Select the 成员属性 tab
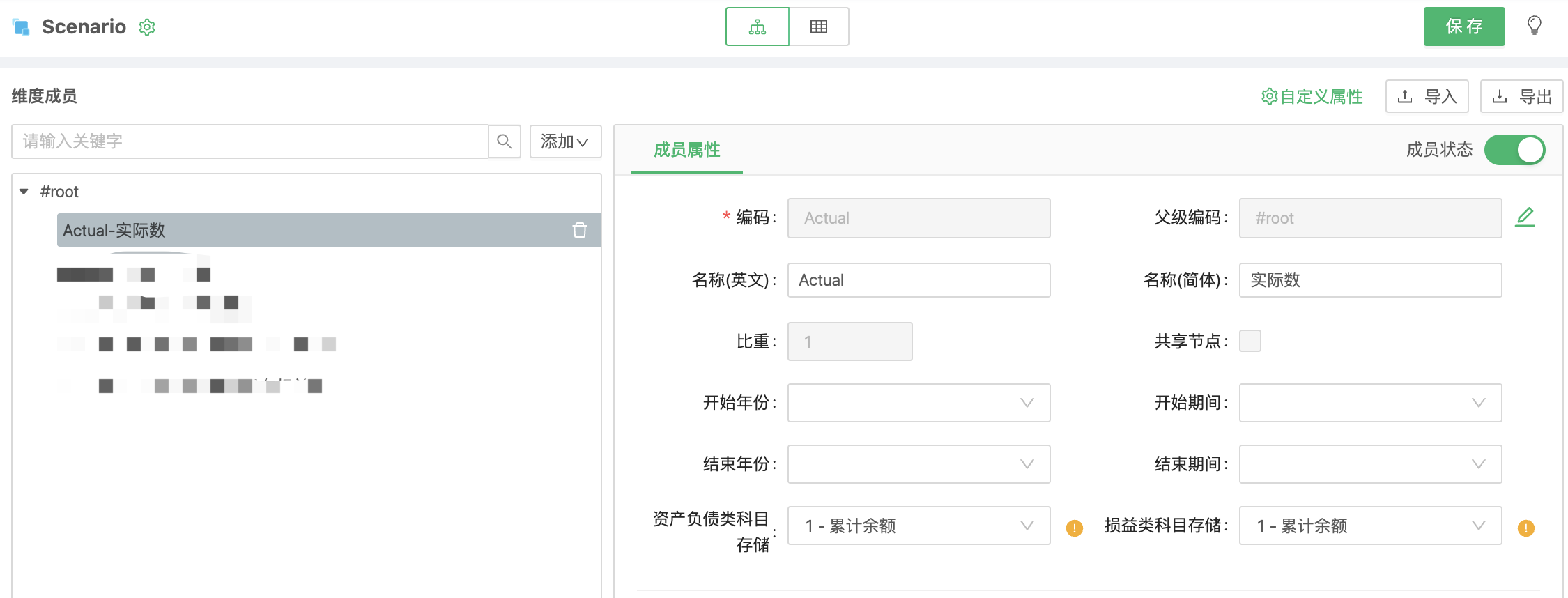Image resolution: width=1568 pixels, height=598 pixels. pos(686,150)
